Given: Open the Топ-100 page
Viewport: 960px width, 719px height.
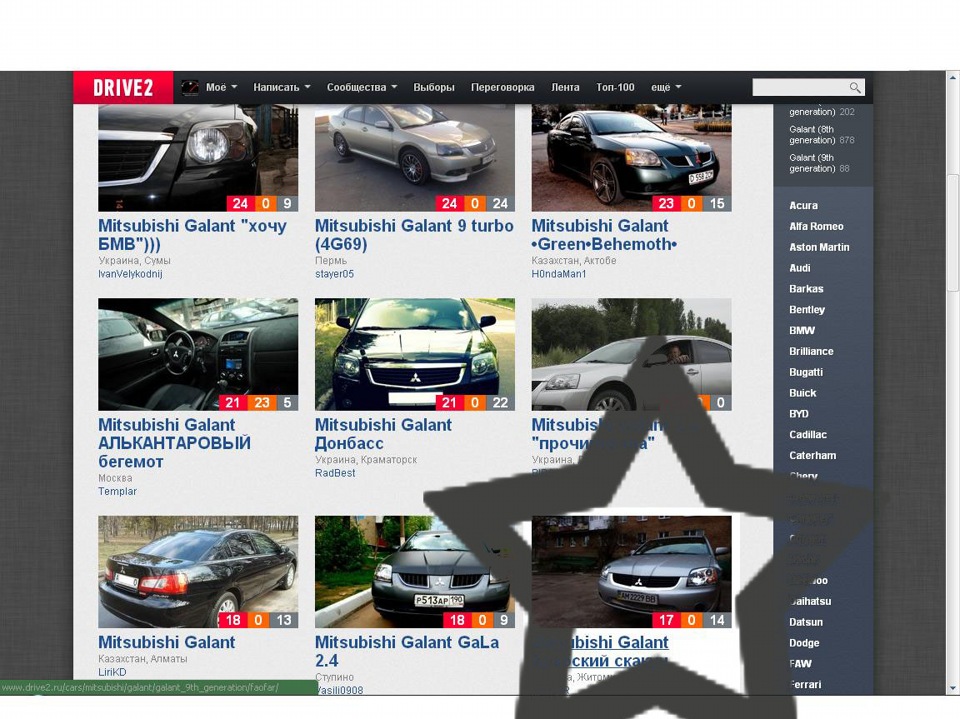Looking at the screenshot, I should (x=615, y=88).
